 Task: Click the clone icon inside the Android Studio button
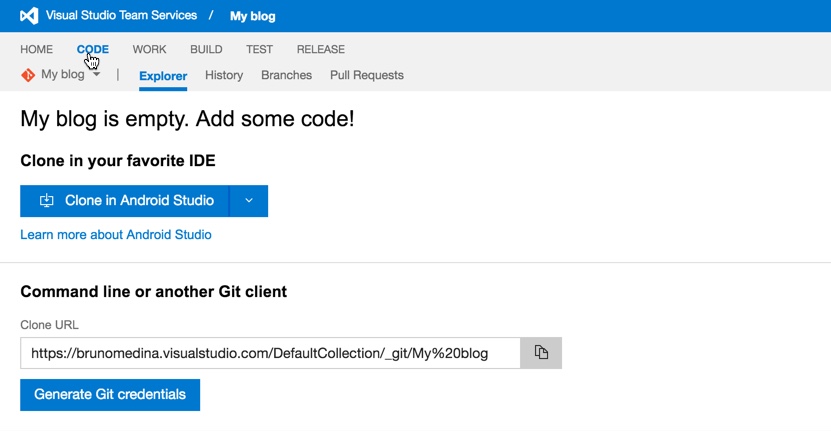46,201
